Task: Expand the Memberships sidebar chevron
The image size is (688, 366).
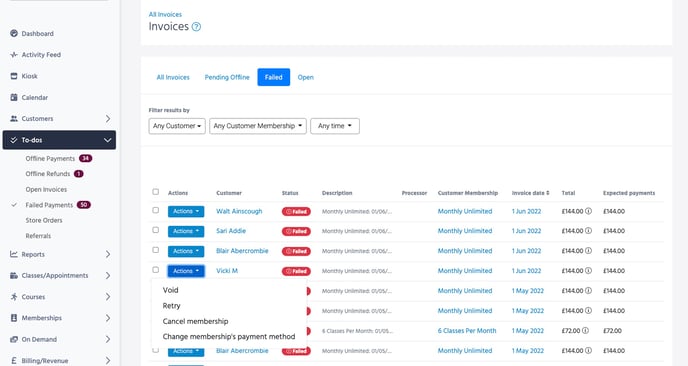Action: [108, 318]
